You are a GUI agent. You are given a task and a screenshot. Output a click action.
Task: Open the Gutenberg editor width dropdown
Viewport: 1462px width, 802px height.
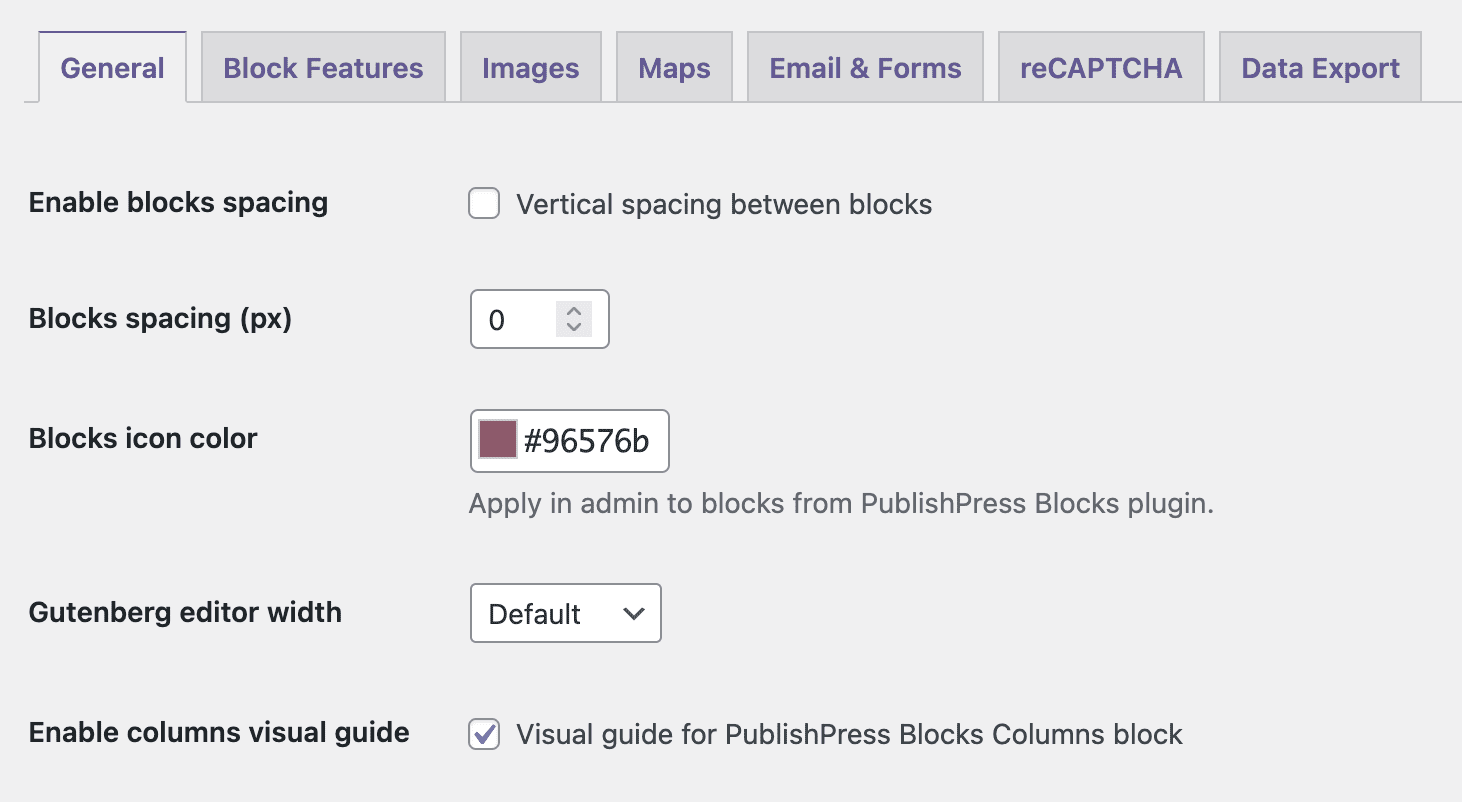point(565,613)
